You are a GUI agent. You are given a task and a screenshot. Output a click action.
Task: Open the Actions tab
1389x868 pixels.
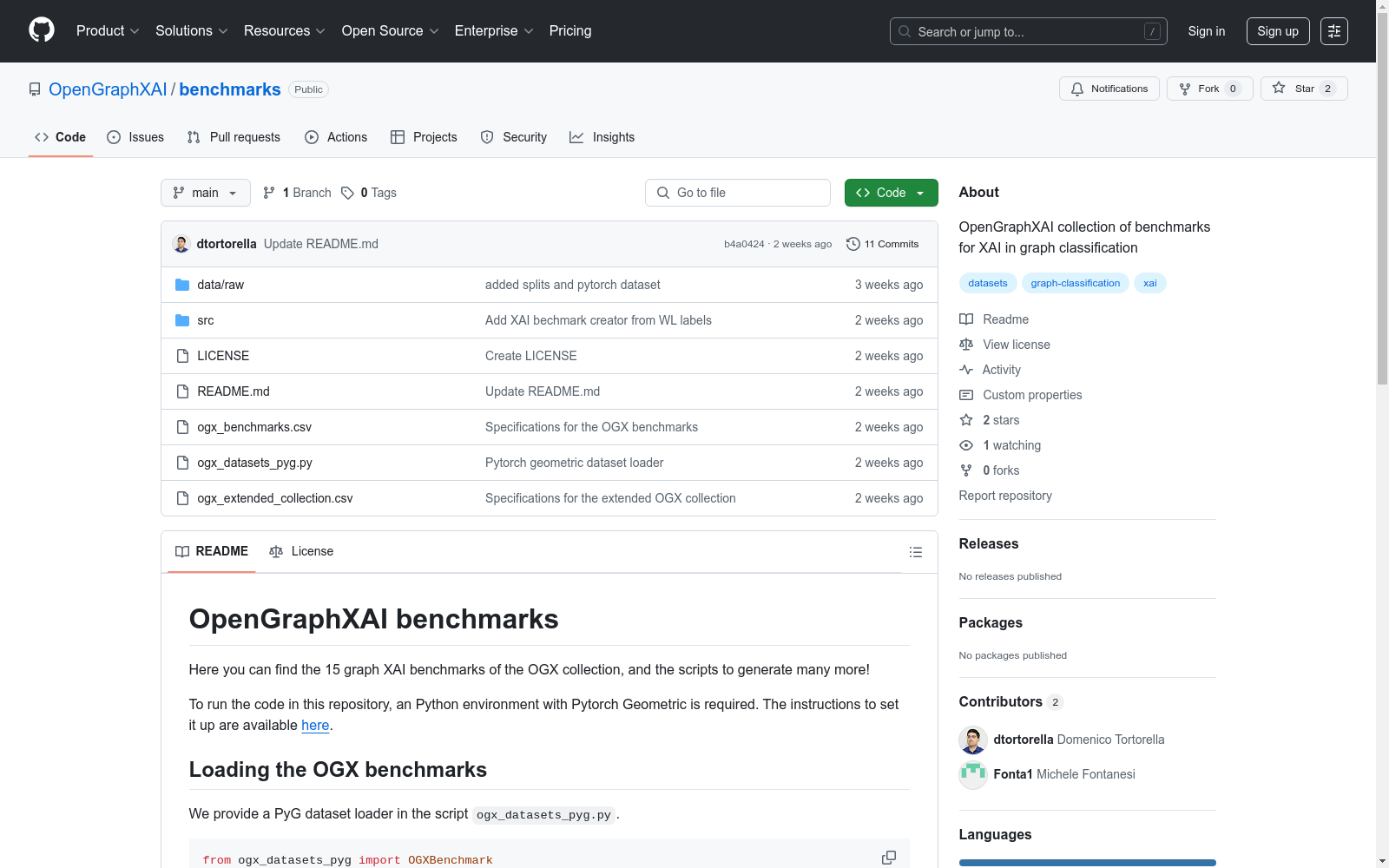pos(336,137)
